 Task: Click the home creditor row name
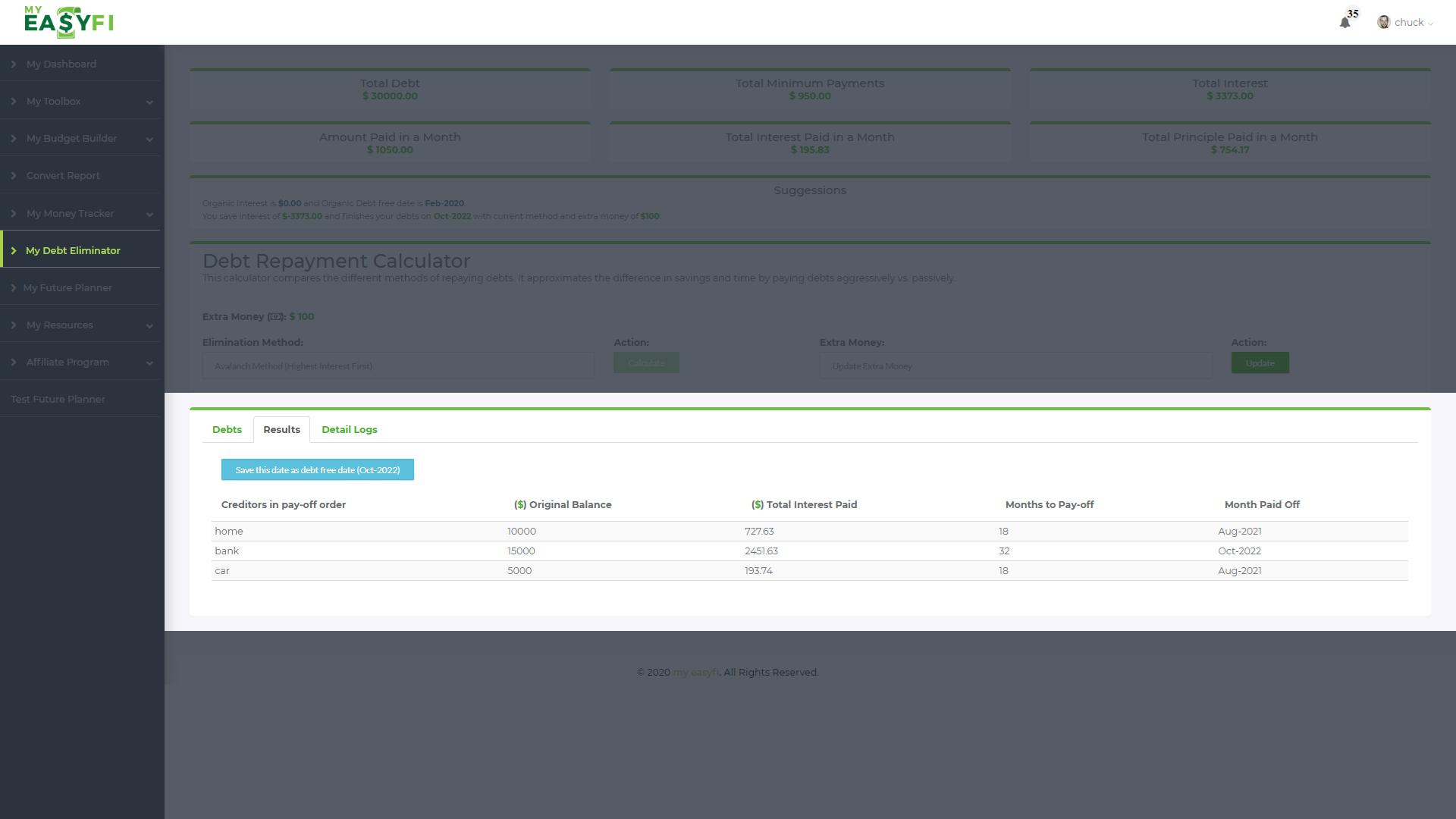(x=229, y=531)
